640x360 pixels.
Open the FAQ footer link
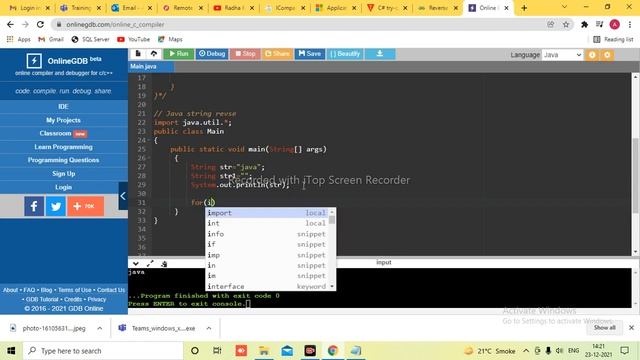click(29, 290)
